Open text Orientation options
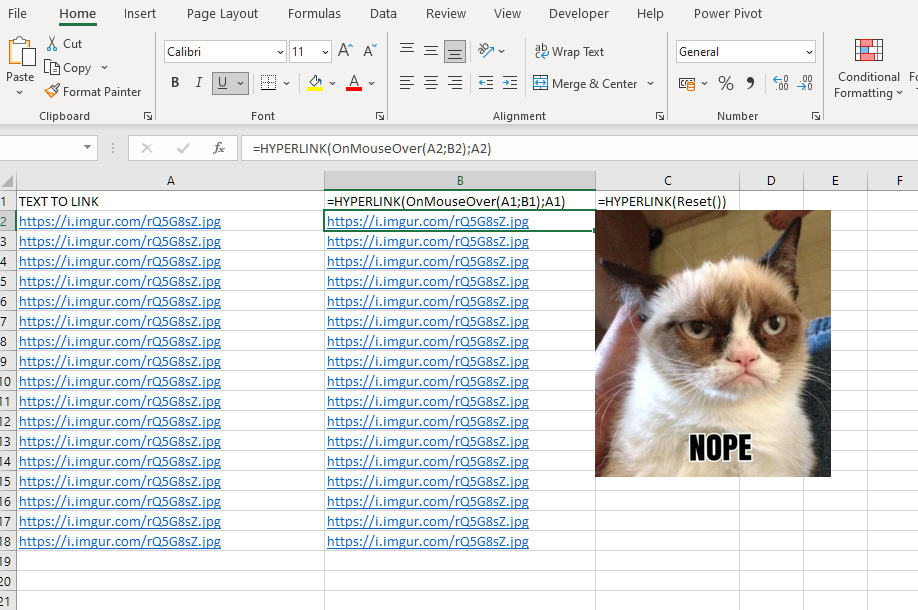The width and height of the screenshot is (918, 610). 486,51
